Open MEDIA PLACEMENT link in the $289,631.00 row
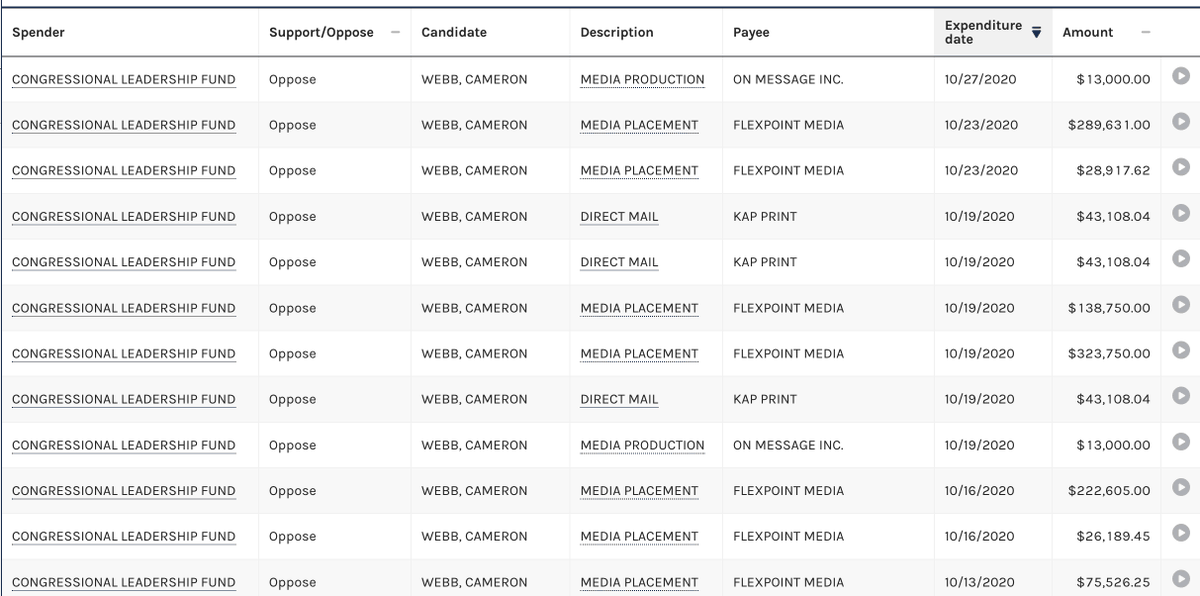Image resolution: width=1200 pixels, height=596 pixels. [639, 125]
